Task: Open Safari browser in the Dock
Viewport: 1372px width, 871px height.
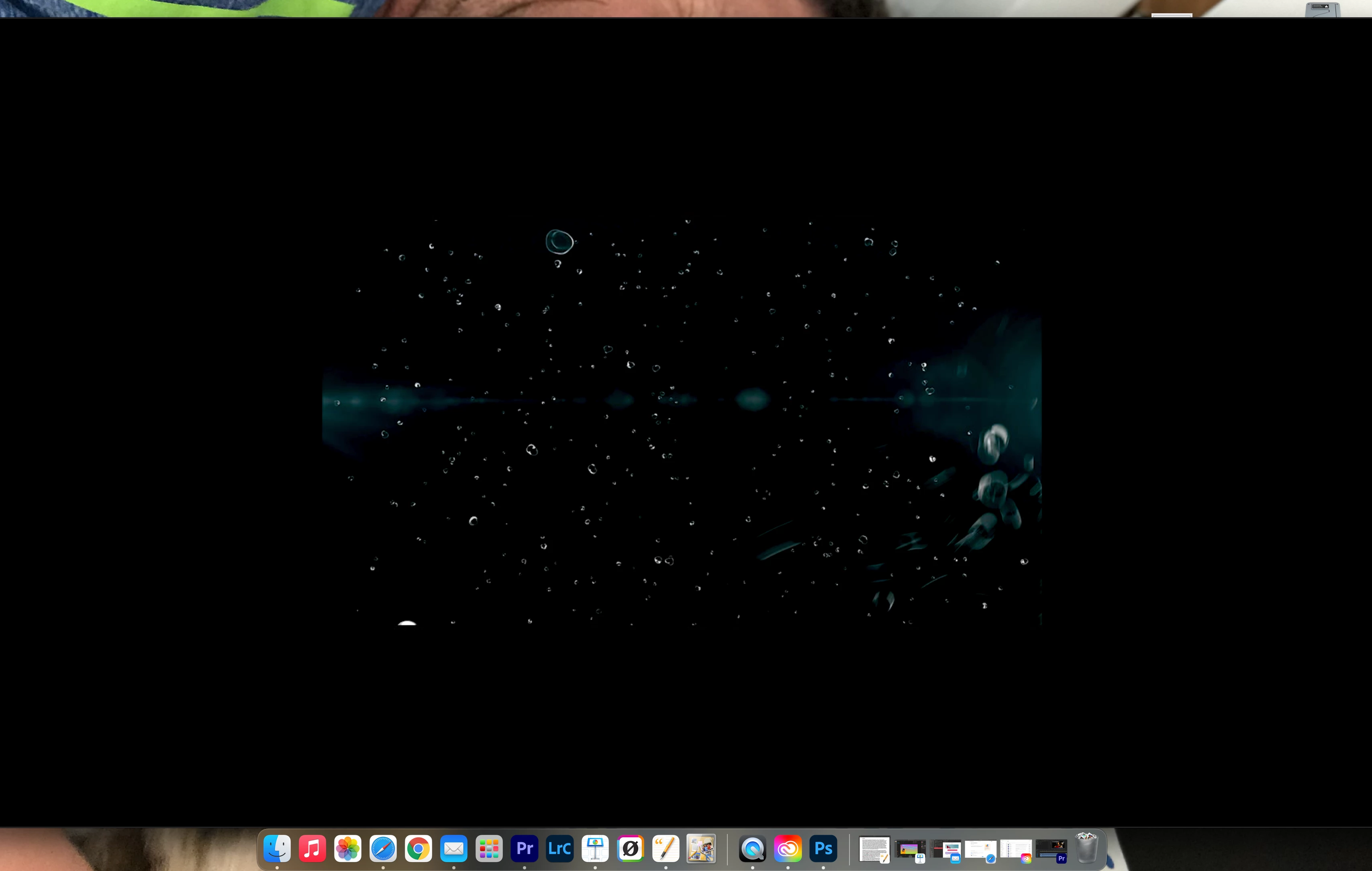Action: coord(383,849)
